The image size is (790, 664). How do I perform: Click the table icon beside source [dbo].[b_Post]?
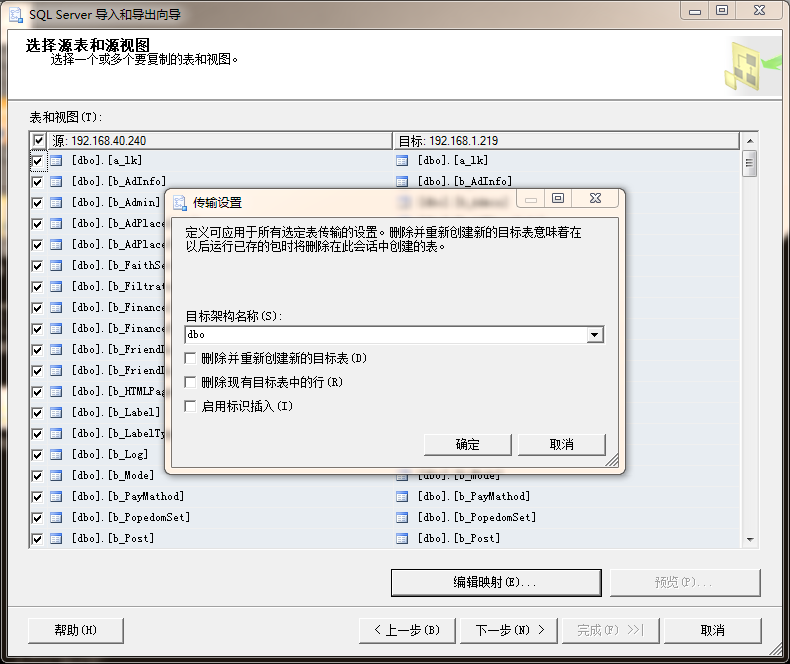coord(56,539)
